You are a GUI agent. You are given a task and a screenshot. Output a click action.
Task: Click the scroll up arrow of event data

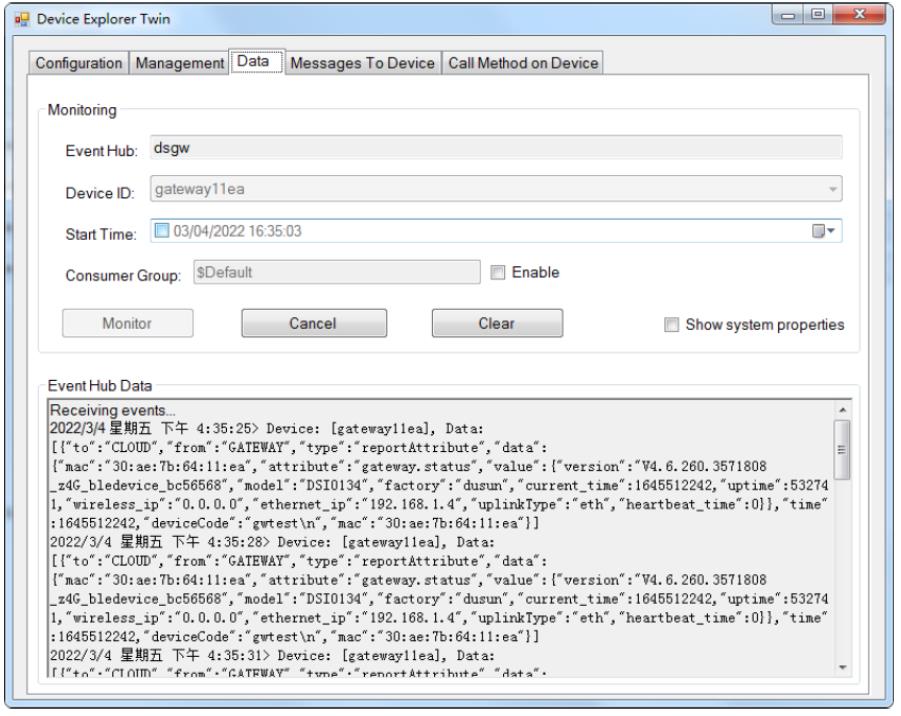pyautogui.click(x=842, y=410)
